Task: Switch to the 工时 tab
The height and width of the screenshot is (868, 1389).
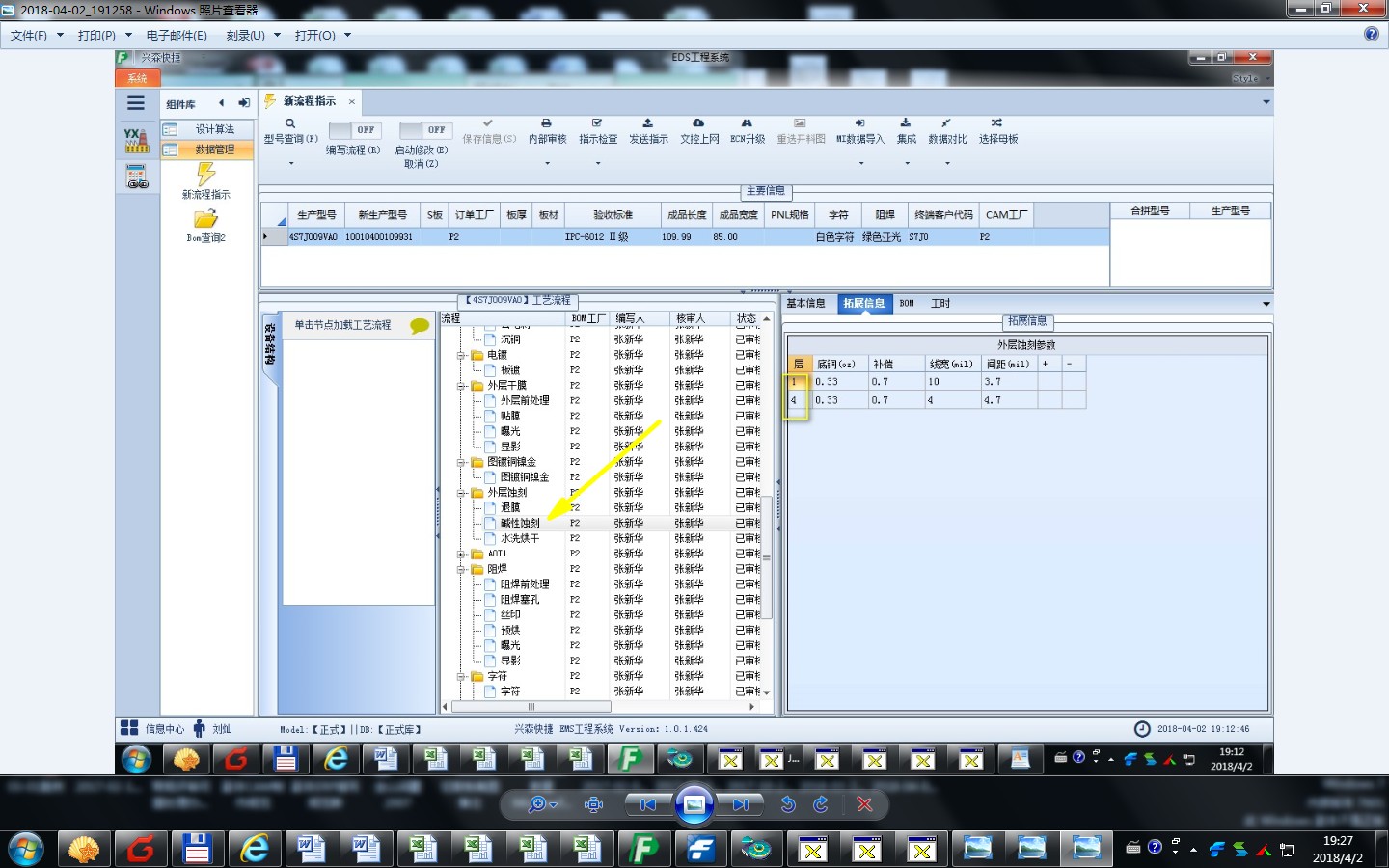Action: click(x=940, y=303)
